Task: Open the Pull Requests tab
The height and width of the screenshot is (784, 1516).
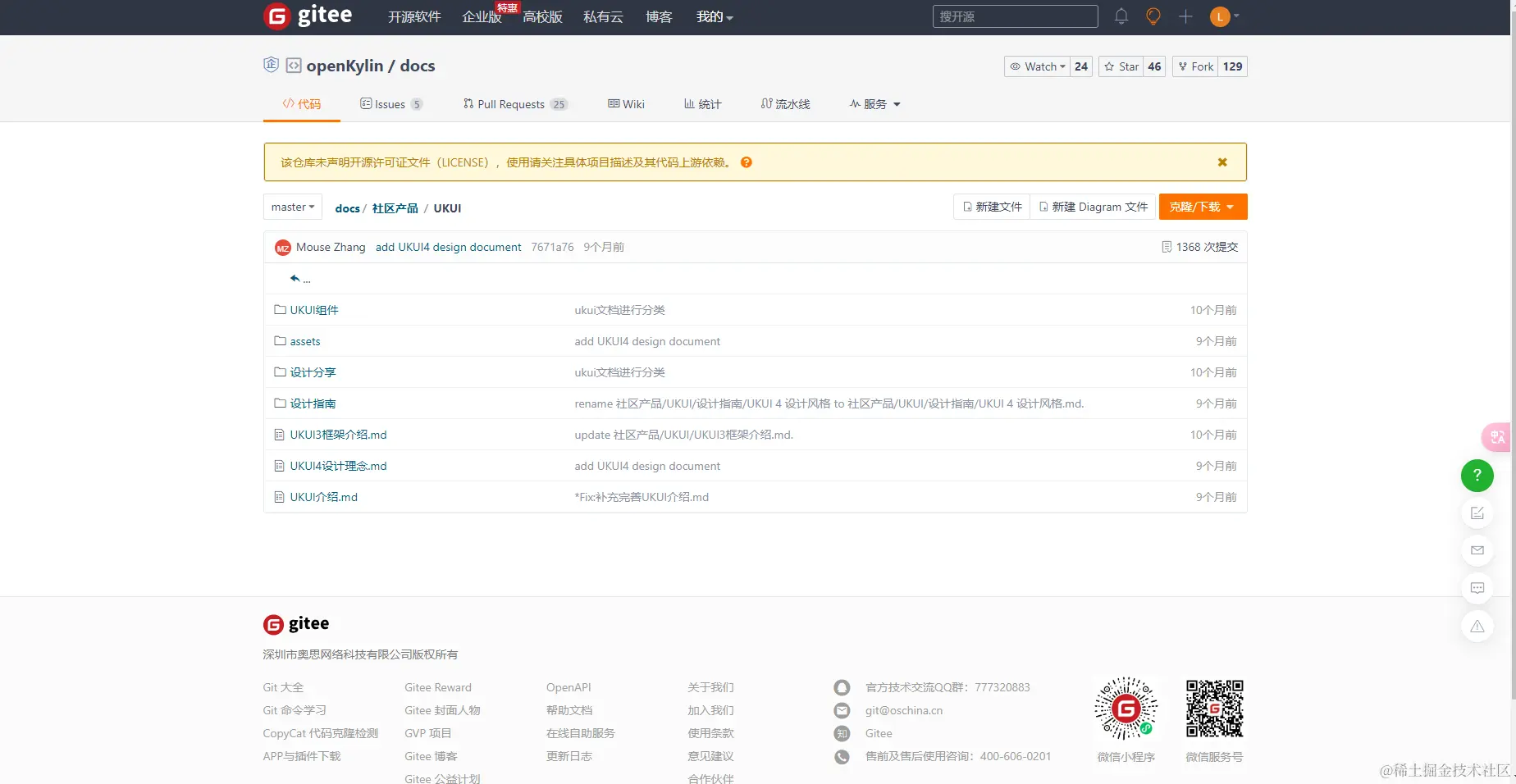Action: click(515, 104)
